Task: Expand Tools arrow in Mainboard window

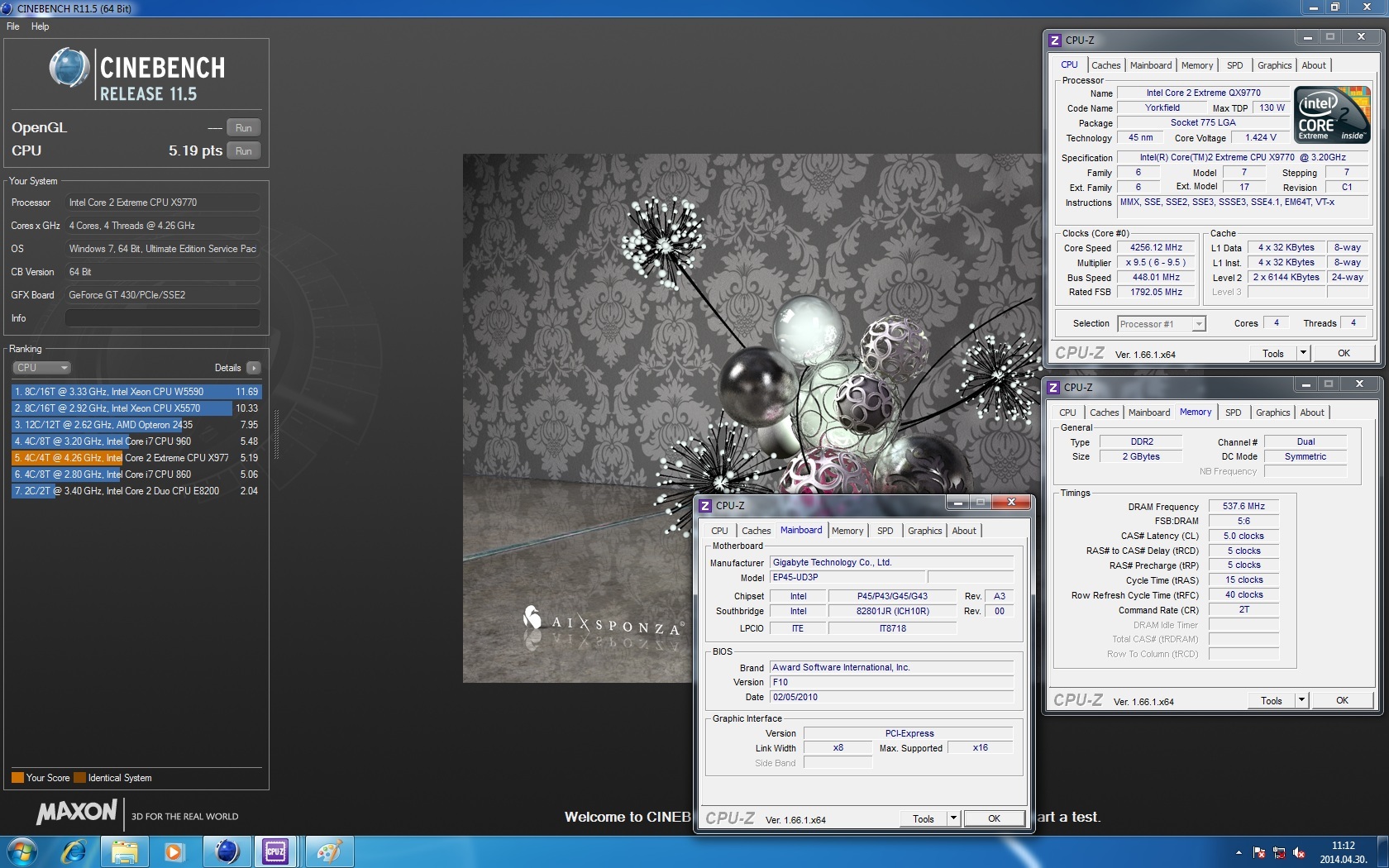Action: pyautogui.click(x=953, y=818)
